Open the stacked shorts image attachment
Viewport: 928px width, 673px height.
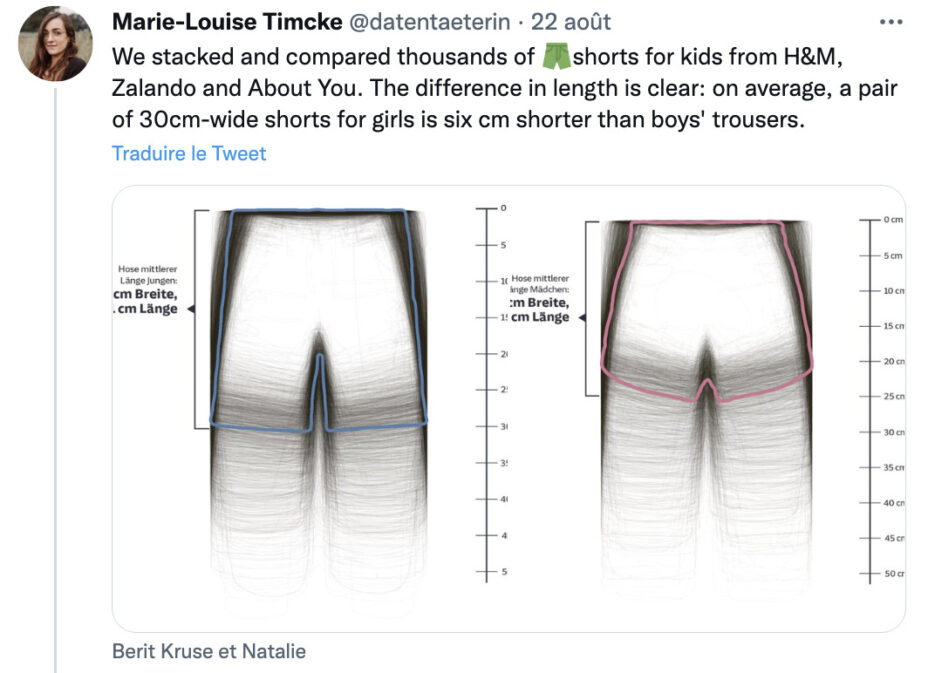508,408
